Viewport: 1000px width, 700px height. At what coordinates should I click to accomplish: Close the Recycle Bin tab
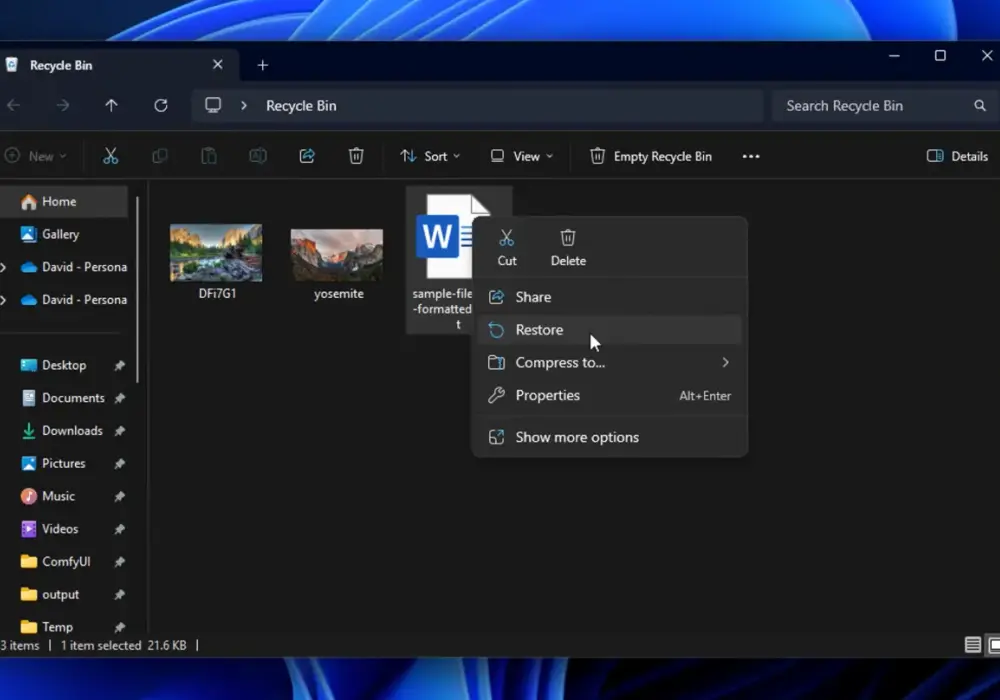[x=217, y=64]
